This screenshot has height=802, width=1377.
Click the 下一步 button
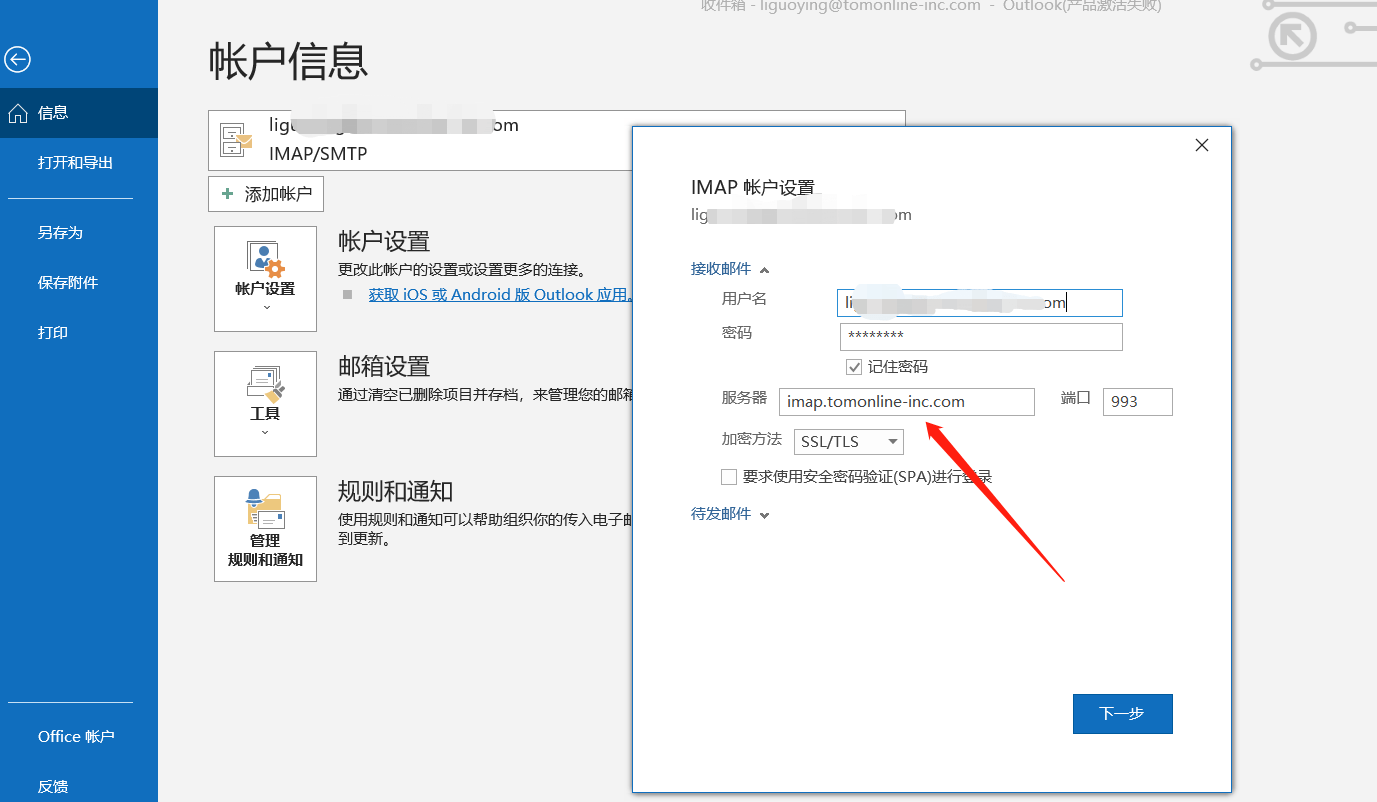(1122, 713)
